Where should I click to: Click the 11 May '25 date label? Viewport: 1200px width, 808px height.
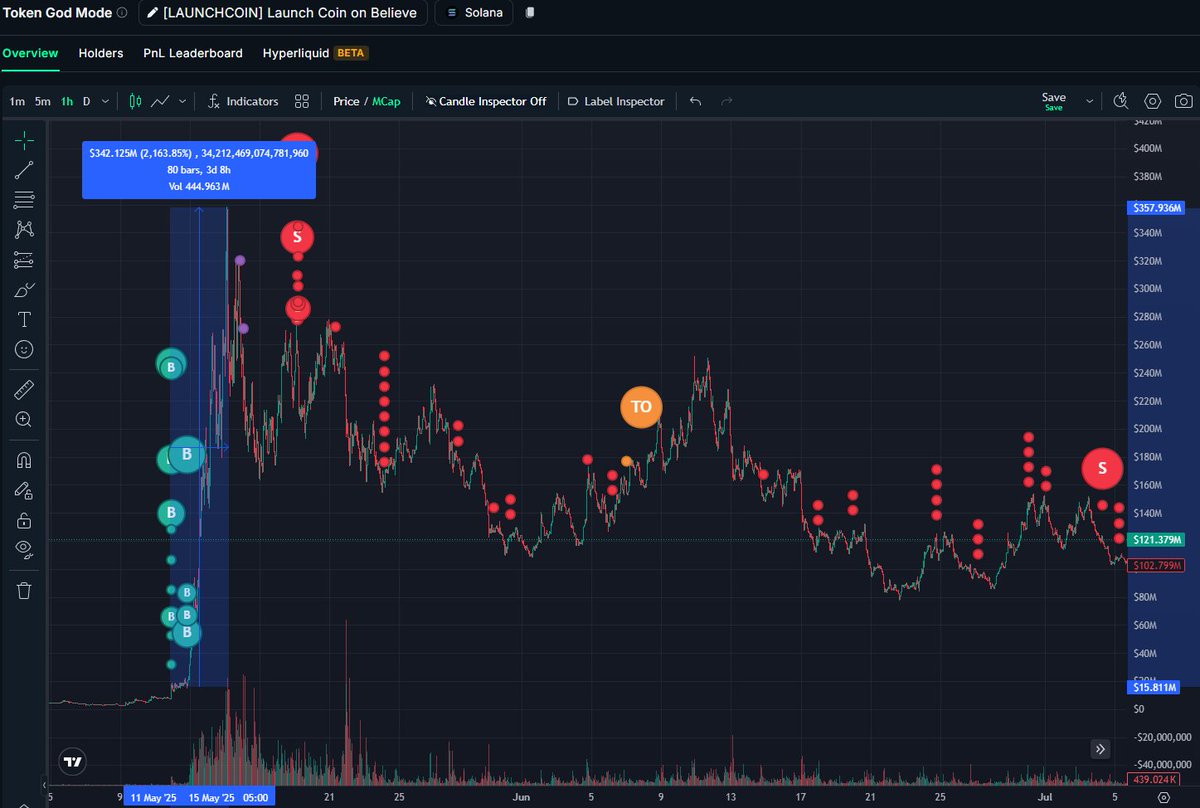[152, 798]
